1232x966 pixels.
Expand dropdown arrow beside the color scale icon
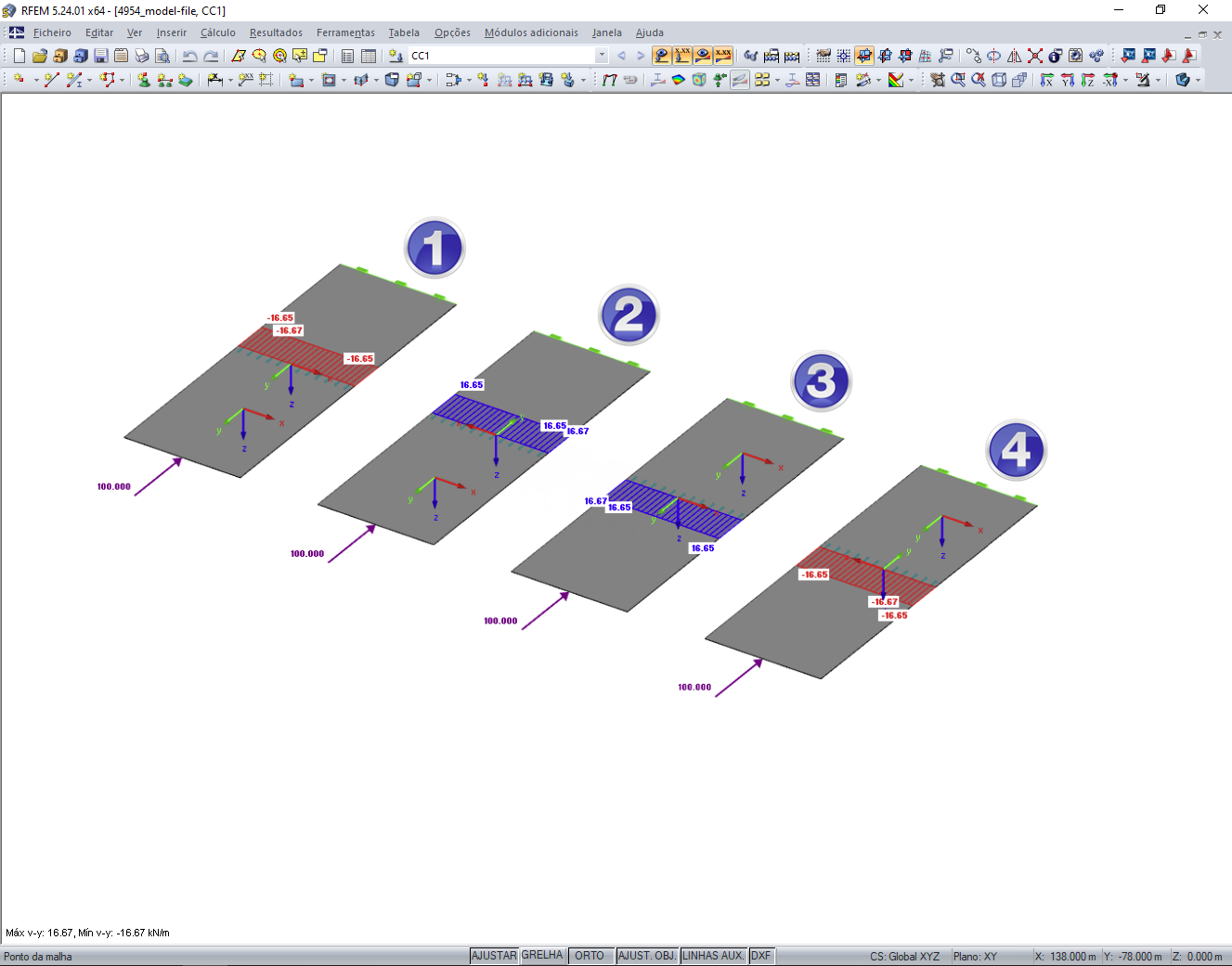(x=911, y=80)
